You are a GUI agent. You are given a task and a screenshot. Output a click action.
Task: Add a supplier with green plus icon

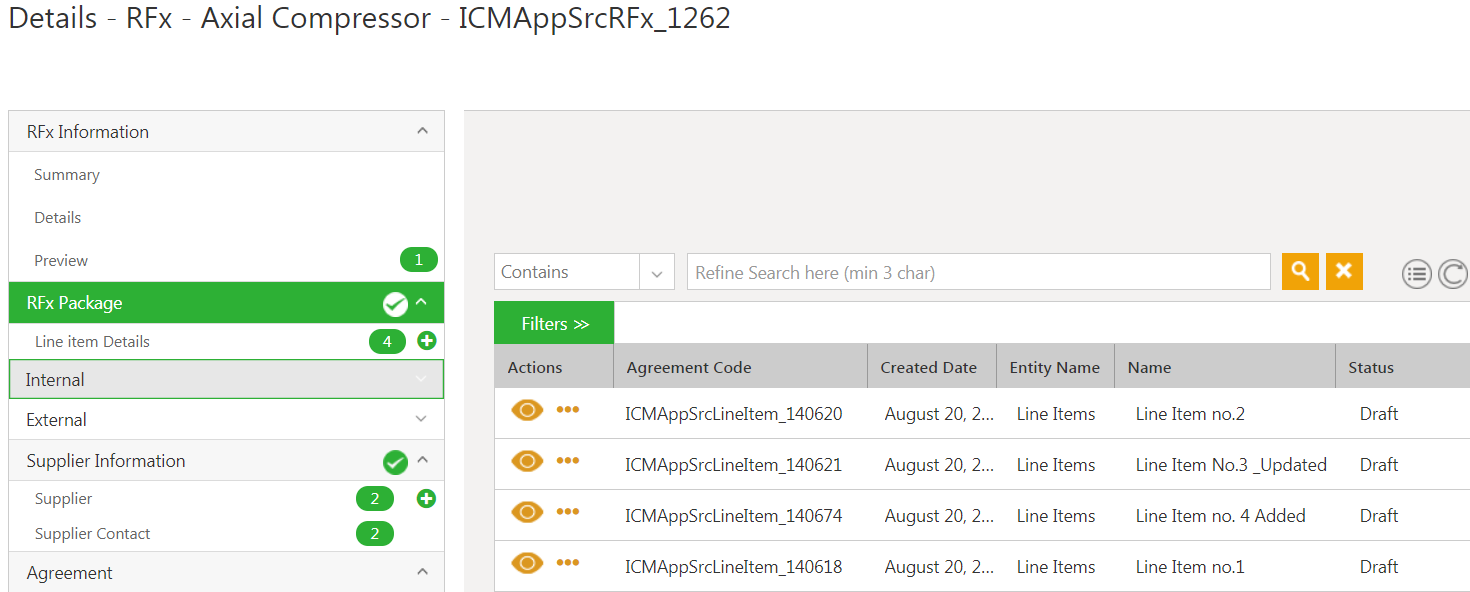point(427,498)
